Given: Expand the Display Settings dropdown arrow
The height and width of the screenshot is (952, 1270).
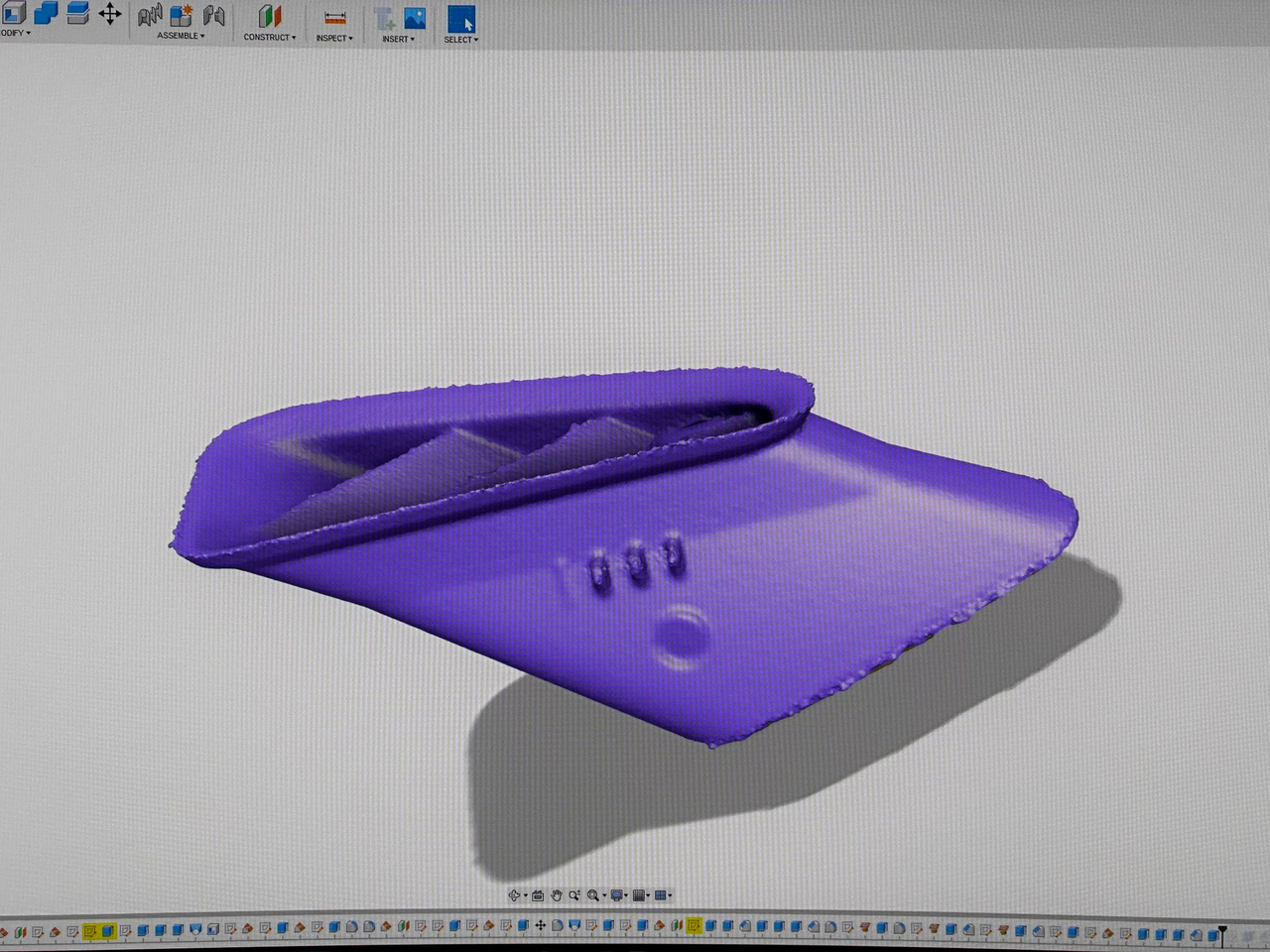Looking at the screenshot, I should tap(626, 895).
